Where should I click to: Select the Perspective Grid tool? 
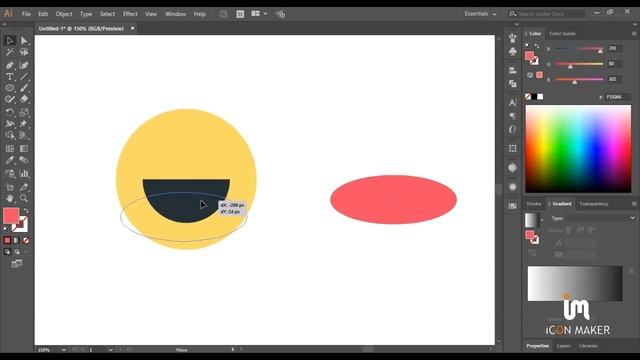coord(24,135)
